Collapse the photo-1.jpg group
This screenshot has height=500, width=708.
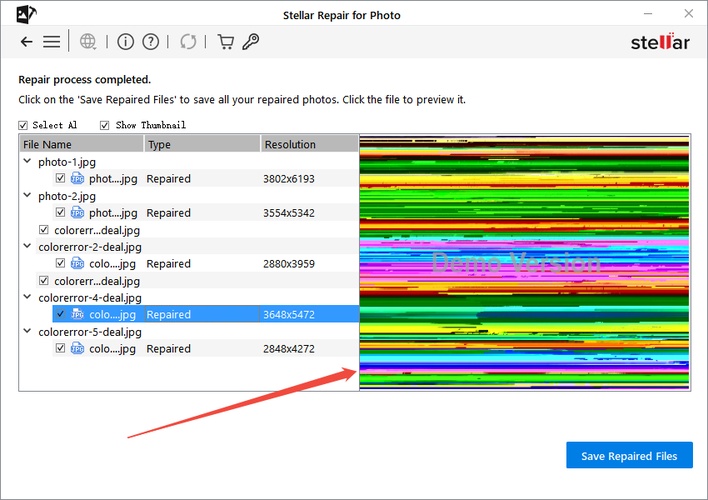tap(27, 161)
